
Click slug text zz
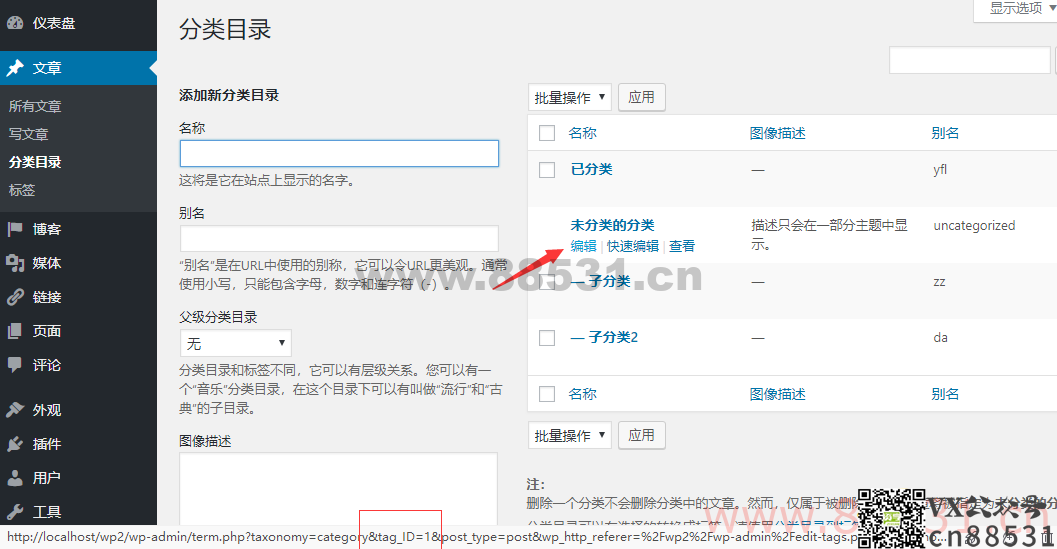tap(939, 281)
